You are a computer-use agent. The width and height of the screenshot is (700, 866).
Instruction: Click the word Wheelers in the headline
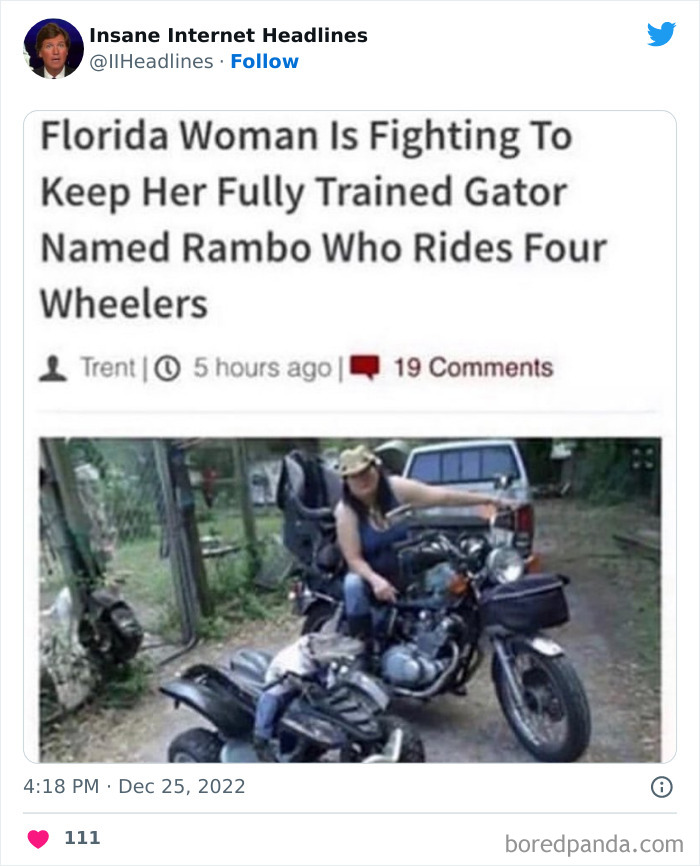coord(124,305)
